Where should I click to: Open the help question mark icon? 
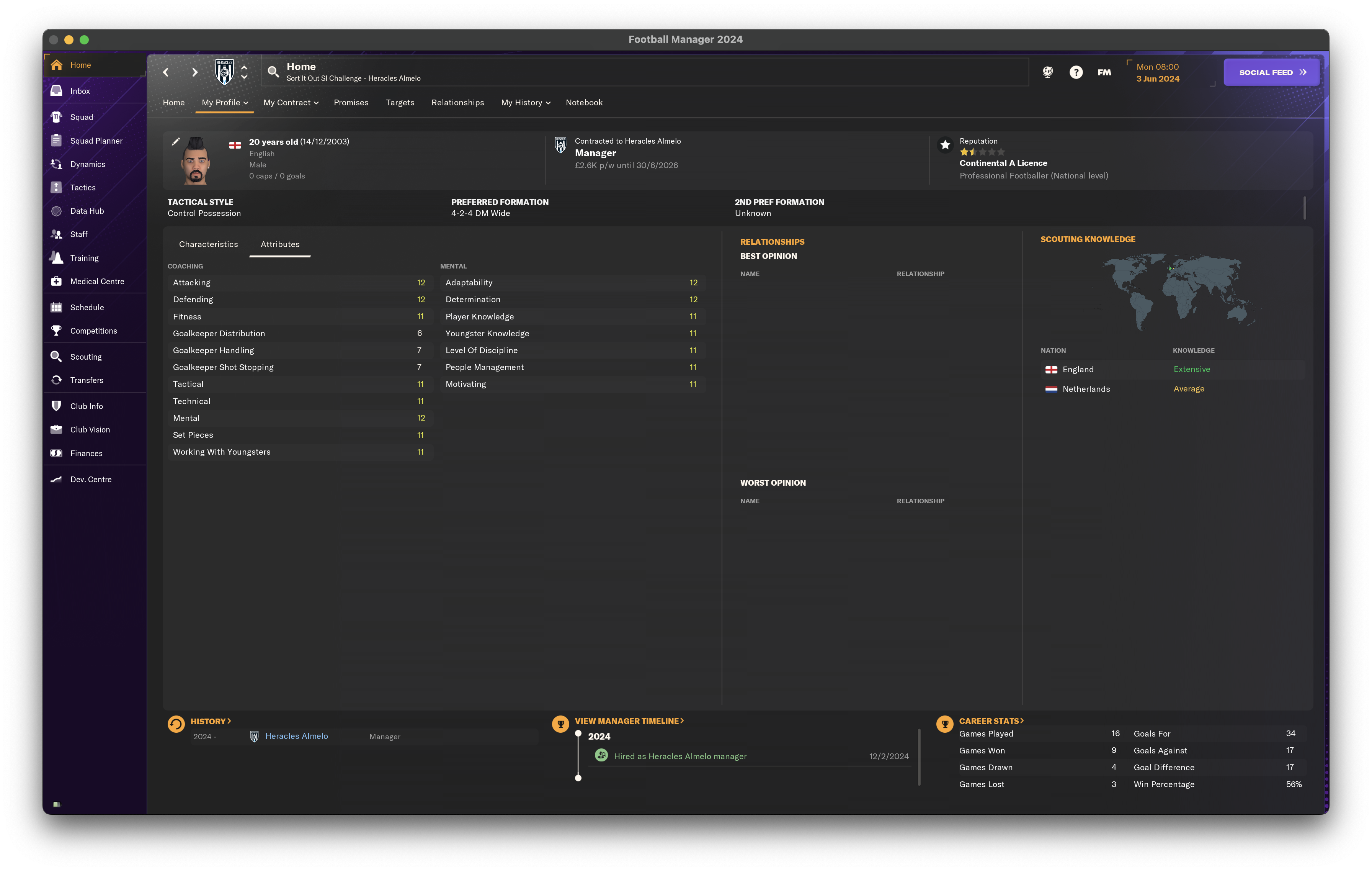tap(1076, 72)
